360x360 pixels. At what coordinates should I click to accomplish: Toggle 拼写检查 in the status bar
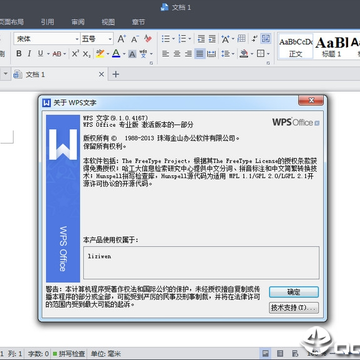69,354
